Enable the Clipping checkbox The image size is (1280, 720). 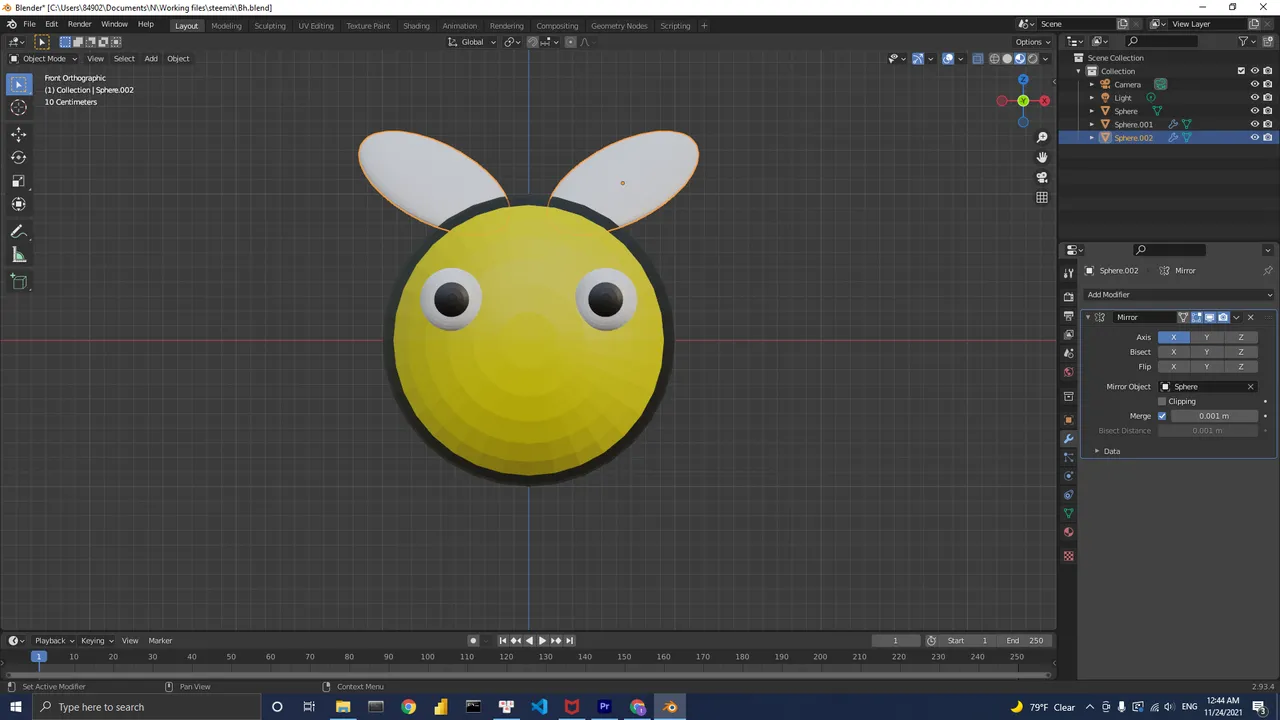(1162, 401)
